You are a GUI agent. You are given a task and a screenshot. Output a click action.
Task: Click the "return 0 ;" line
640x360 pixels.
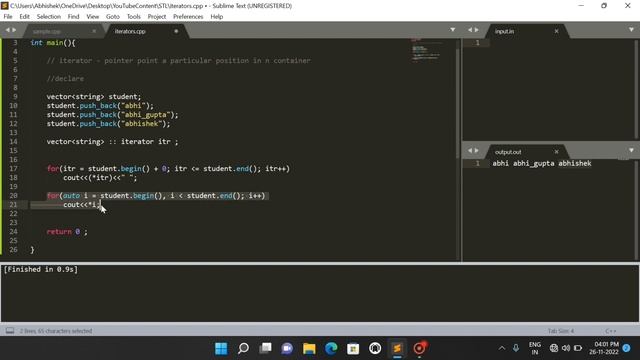[x=67, y=231]
